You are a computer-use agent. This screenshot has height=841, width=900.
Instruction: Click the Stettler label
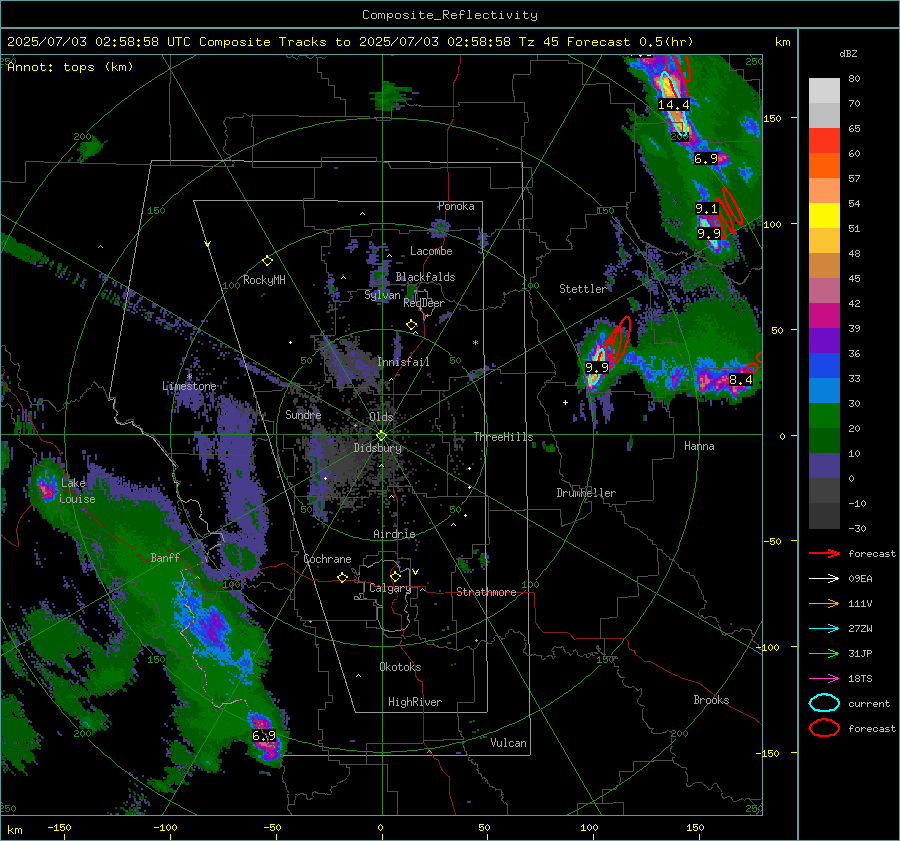coord(583,289)
